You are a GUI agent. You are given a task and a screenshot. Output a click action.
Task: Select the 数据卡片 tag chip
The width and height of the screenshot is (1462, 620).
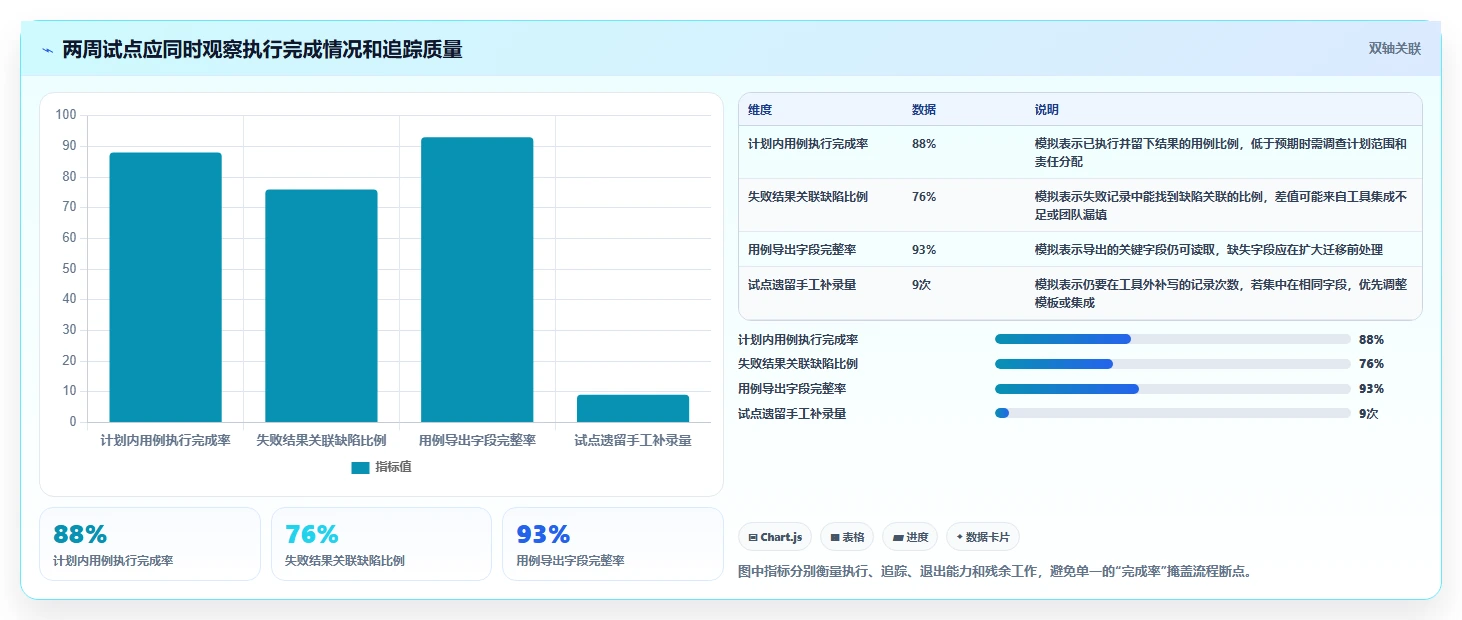(983, 537)
